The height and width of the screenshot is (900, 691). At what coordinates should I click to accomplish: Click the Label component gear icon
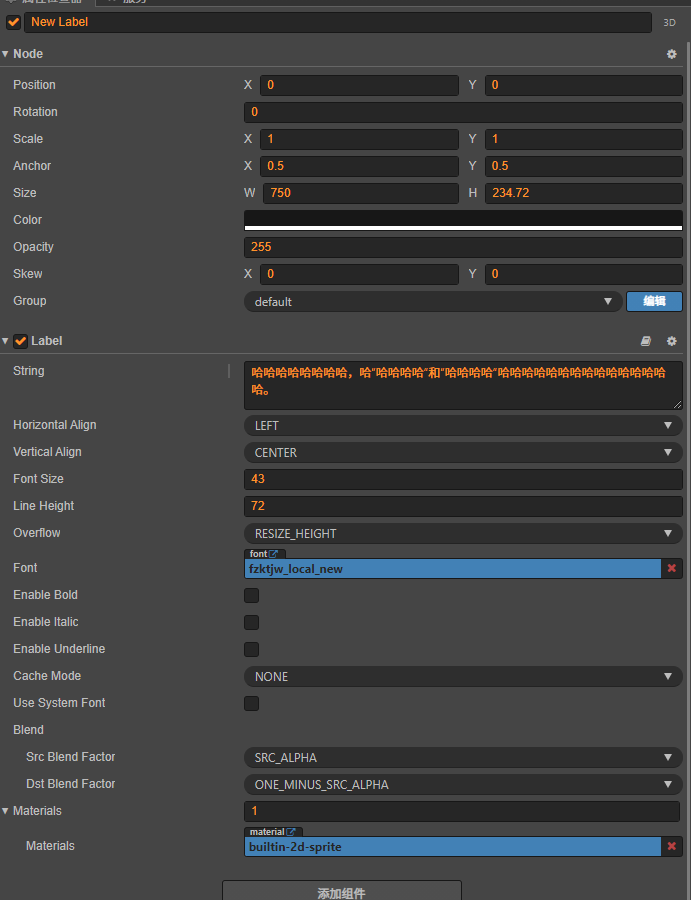coord(672,341)
